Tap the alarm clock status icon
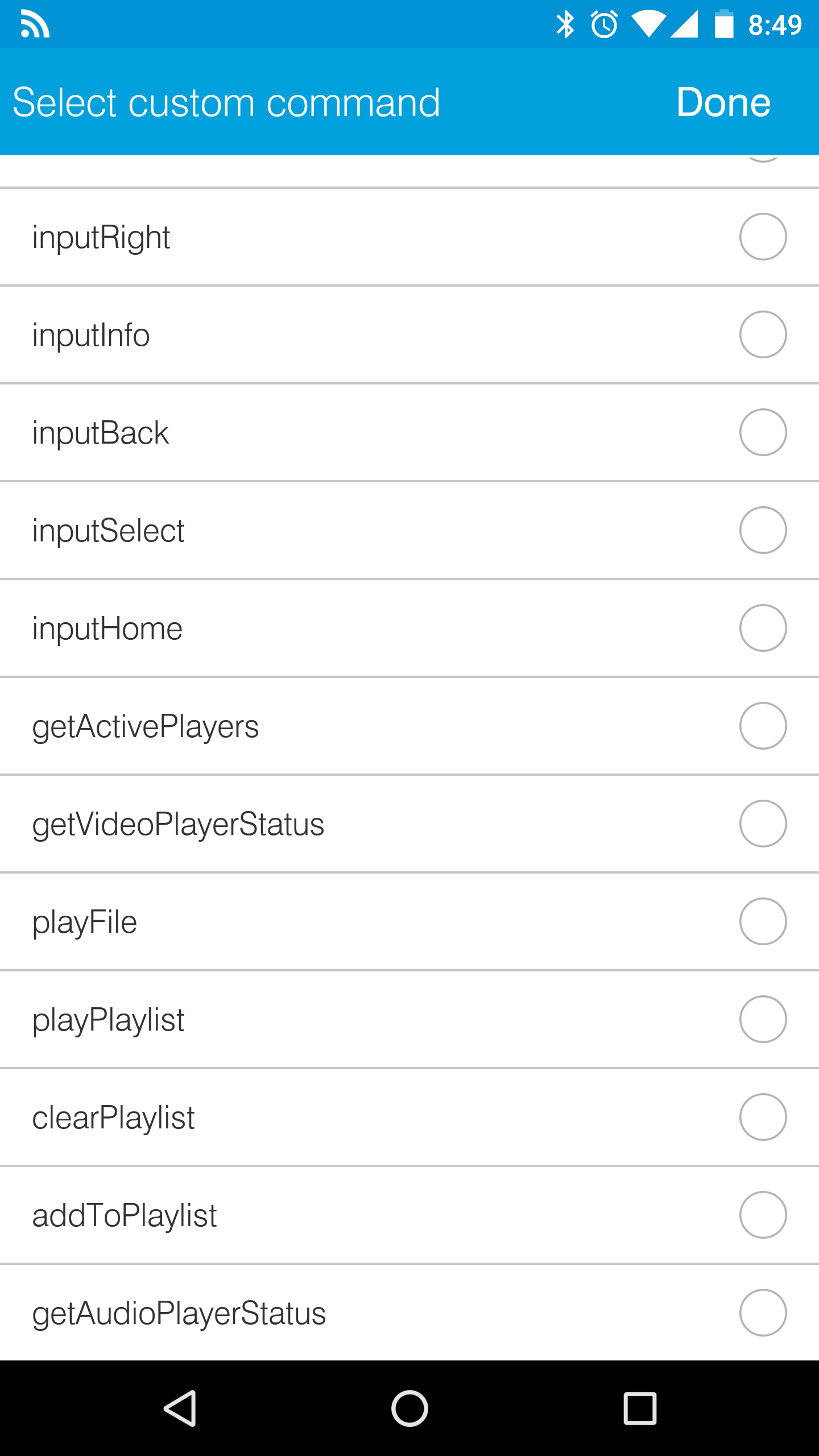This screenshot has width=819, height=1456. click(604, 24)
